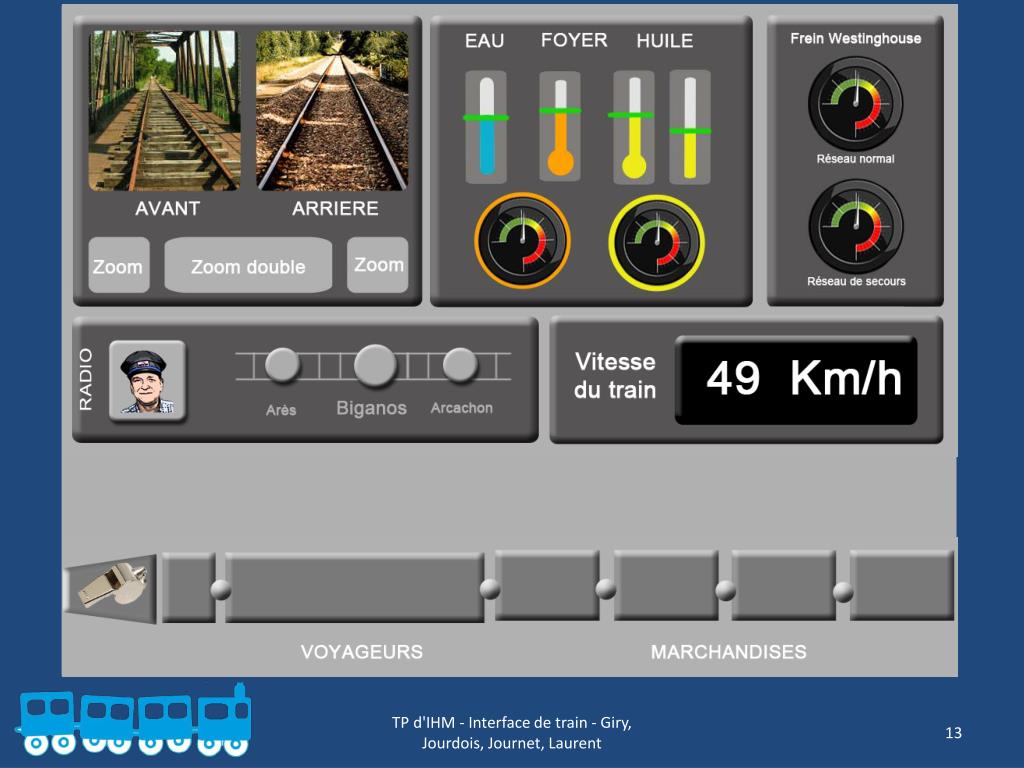The image size is (1024, 768).
Task: Click the train driver portrait next to RADIO
Action: coord(148,381)
